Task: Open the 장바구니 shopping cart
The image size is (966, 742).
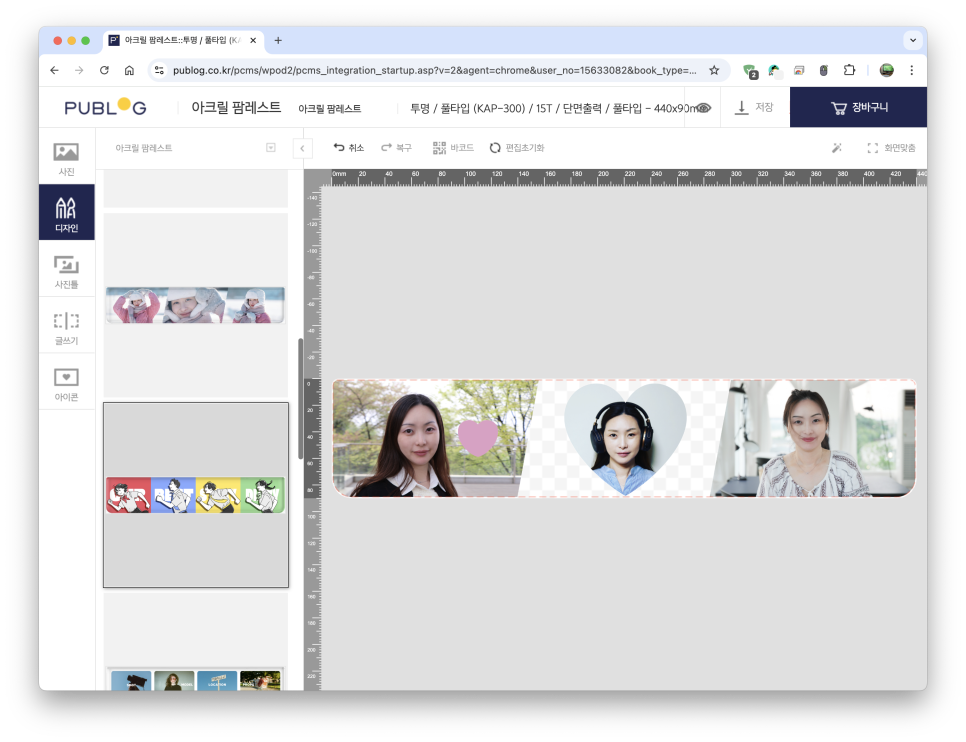Action: [858, 107]
